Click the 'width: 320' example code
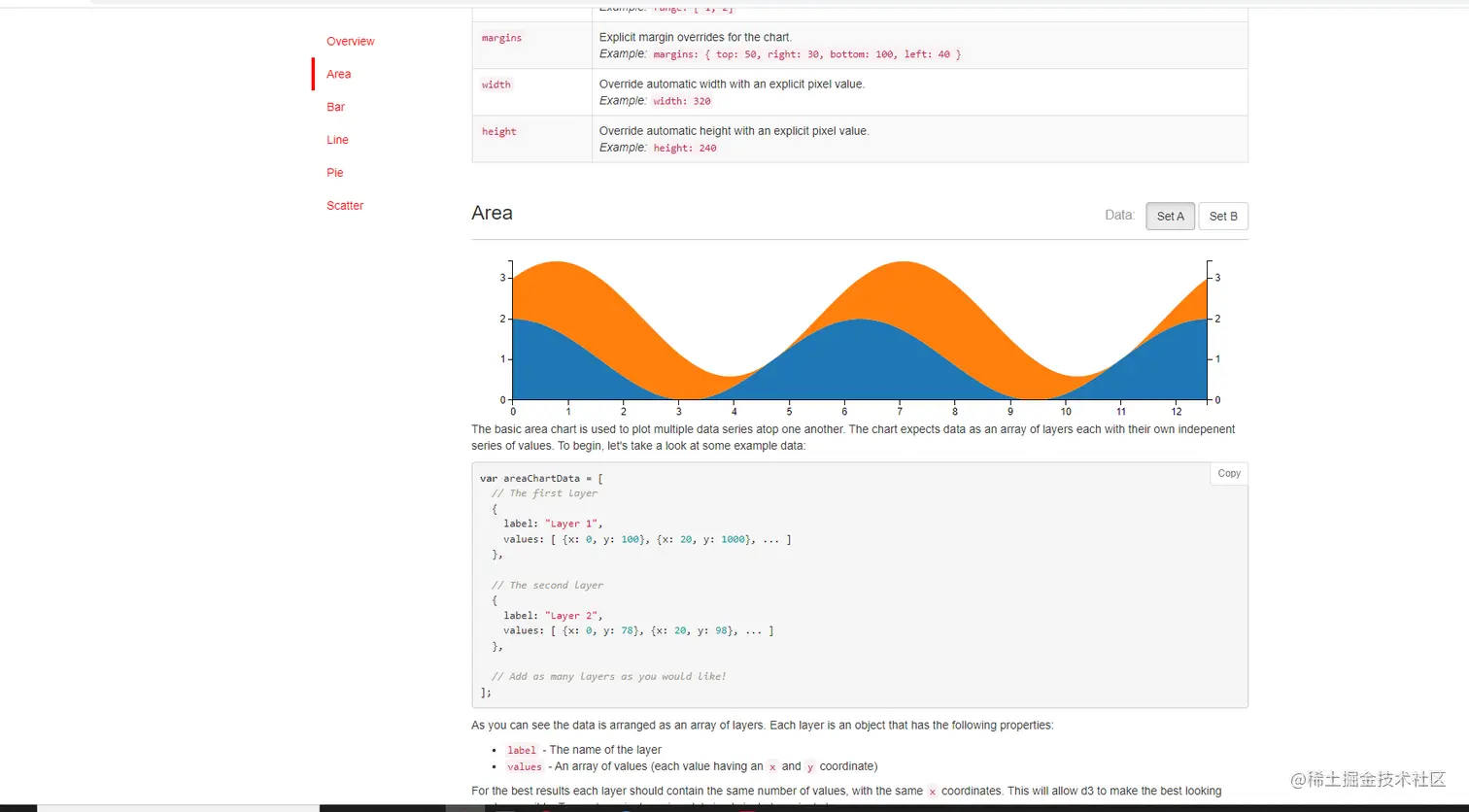The height and width of the screenshot is (812, 1469). click(x=684, y=101)
